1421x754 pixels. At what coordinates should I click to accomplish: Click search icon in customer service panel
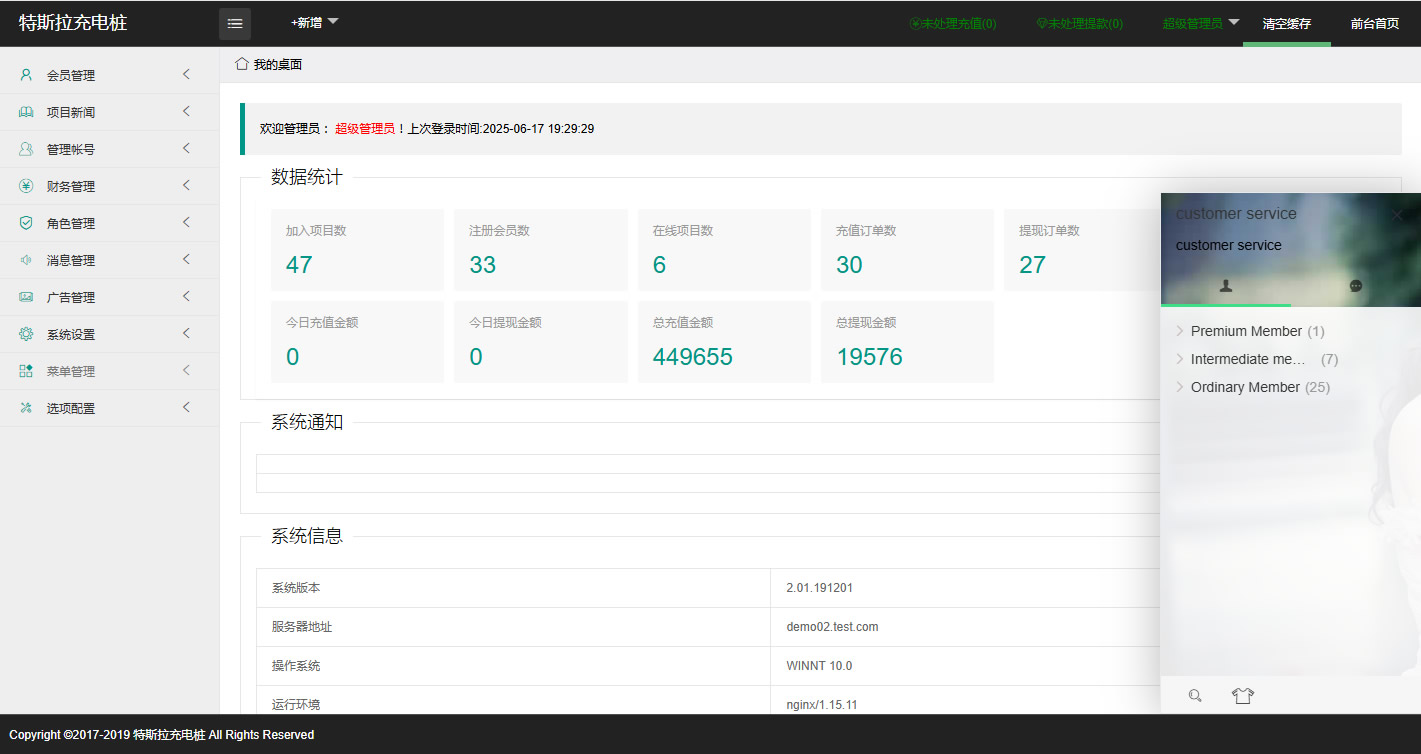(1195, 696)
